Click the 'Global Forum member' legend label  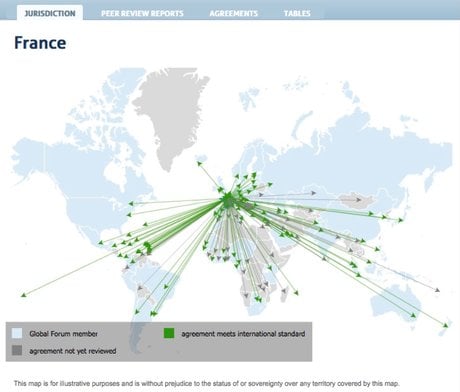pyautogui.click(x=63, y=334)
